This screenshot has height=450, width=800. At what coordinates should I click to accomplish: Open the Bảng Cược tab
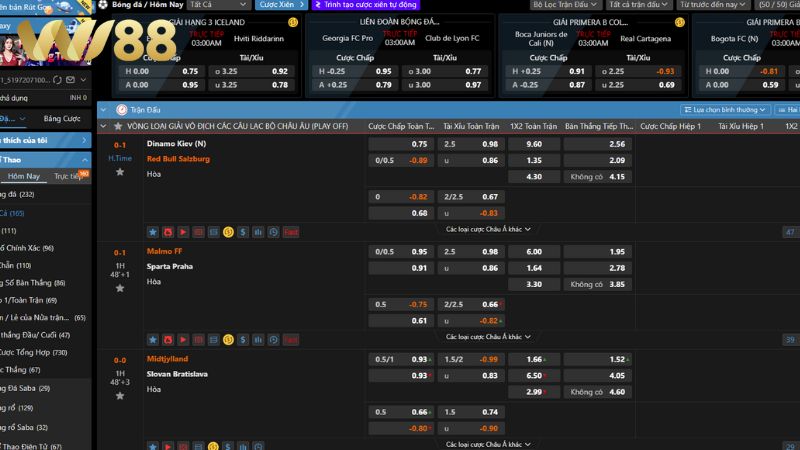point(62,118)
